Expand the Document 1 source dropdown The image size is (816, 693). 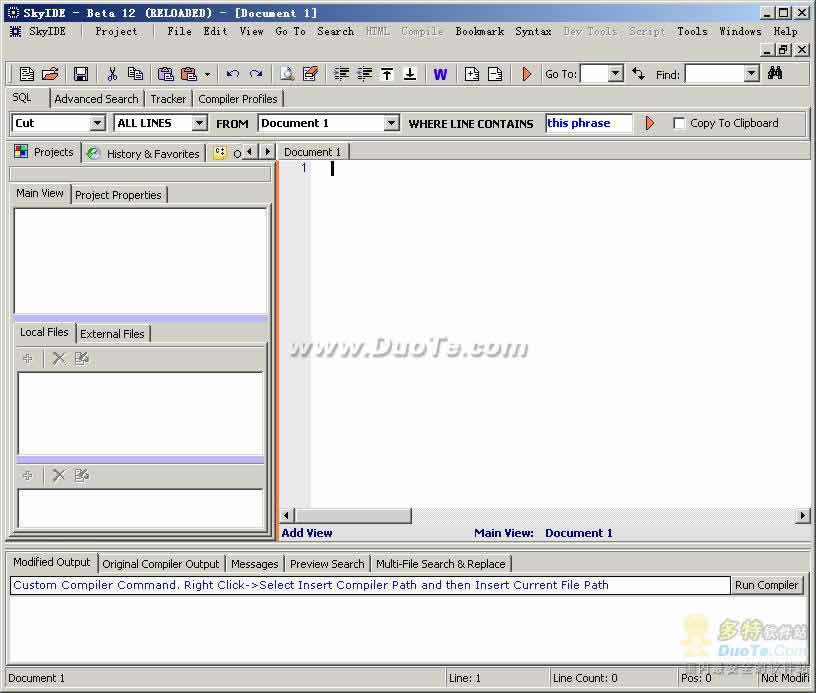pyautogui.click(x=391, y=123)
